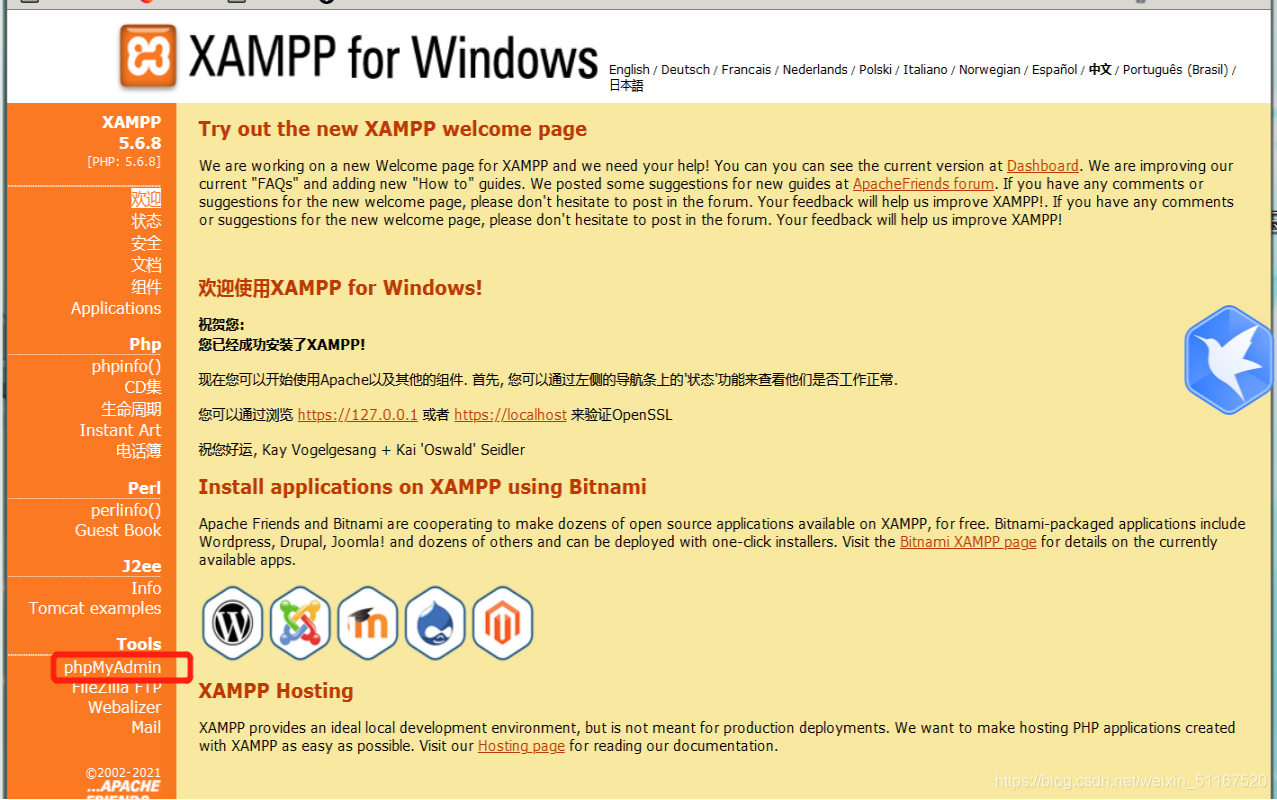Click the 'XAMPP Hosting' heading
This screenshot has width=1277, height=800.
[x=276, y=691]
